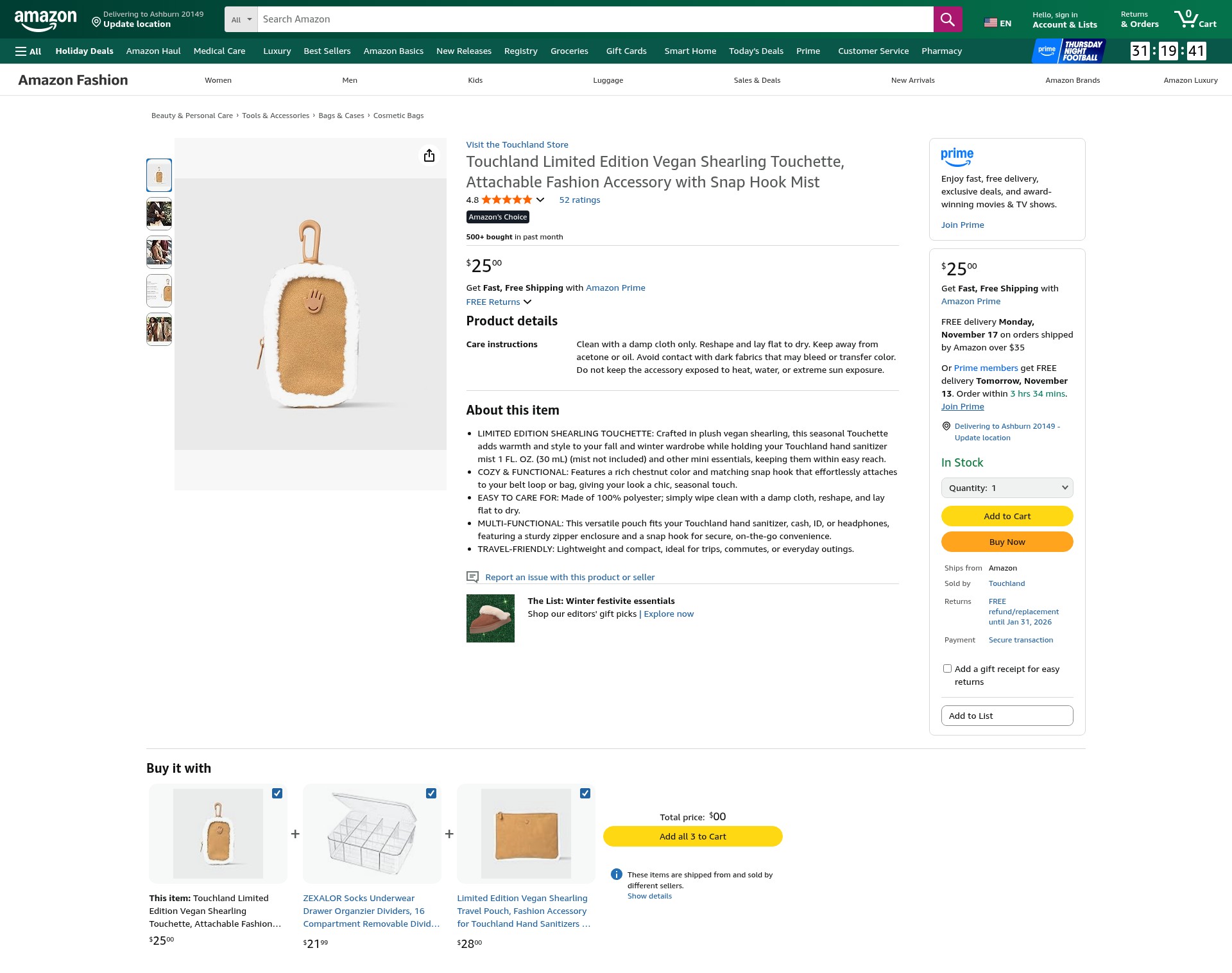The image size is (1232, 973).
Task: Click the Winter festivite slipper image
Action: 490,618
